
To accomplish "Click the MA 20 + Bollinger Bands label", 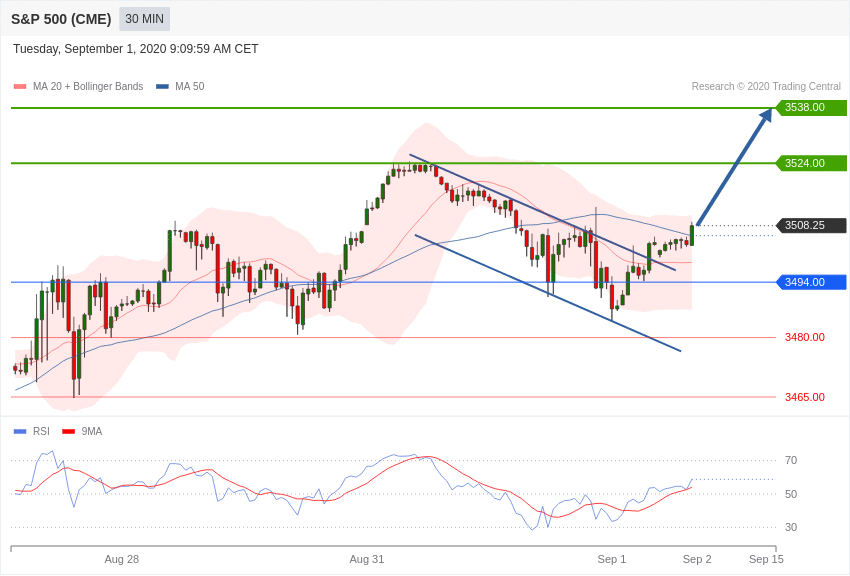I will coord(88,86).
